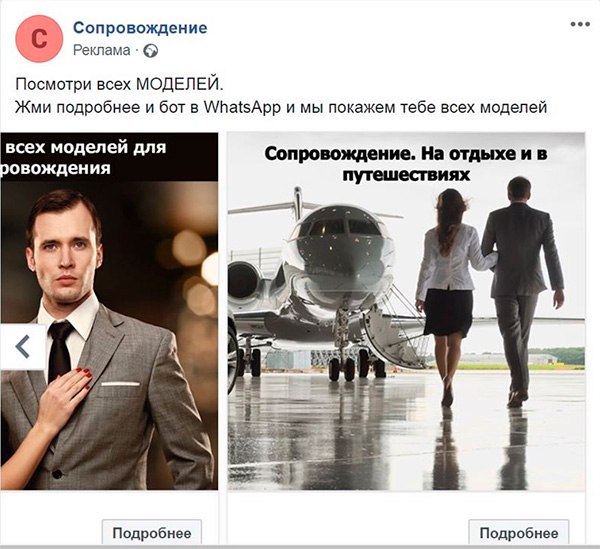
Task: Click the red "C" profile avatar
Action: pyautogui.click(x=39, y=39)
